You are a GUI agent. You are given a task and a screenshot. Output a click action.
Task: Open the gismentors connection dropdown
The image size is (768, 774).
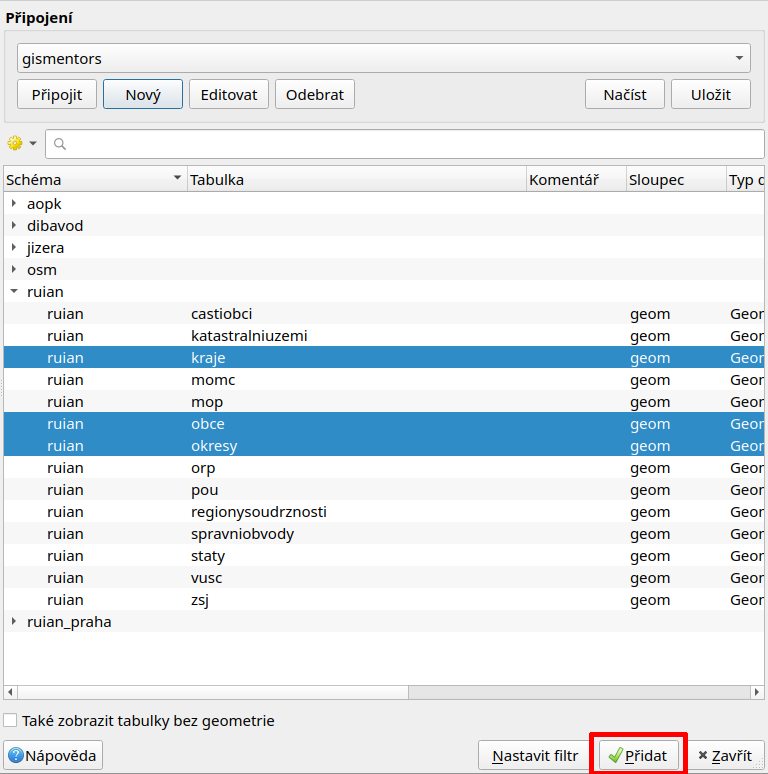coord(384,58)
